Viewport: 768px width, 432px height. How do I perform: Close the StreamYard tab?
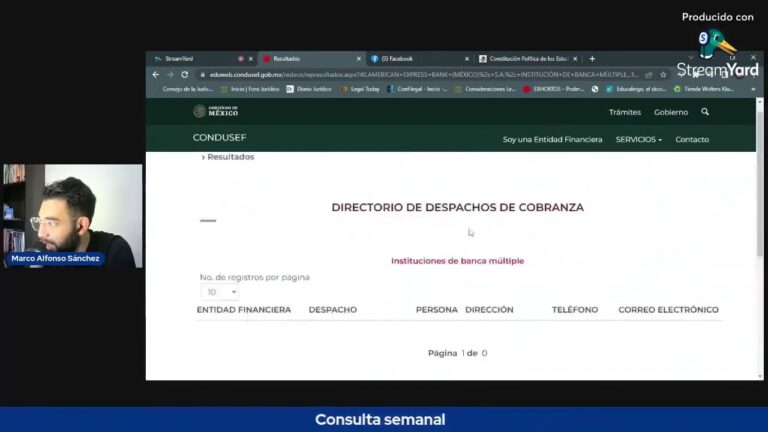(x=251, y=59)
